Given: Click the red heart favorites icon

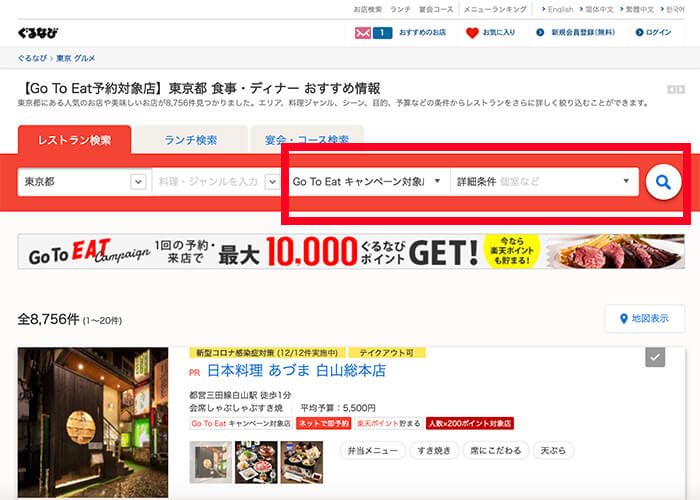Looking at the screenshot, I should (472, 33).
